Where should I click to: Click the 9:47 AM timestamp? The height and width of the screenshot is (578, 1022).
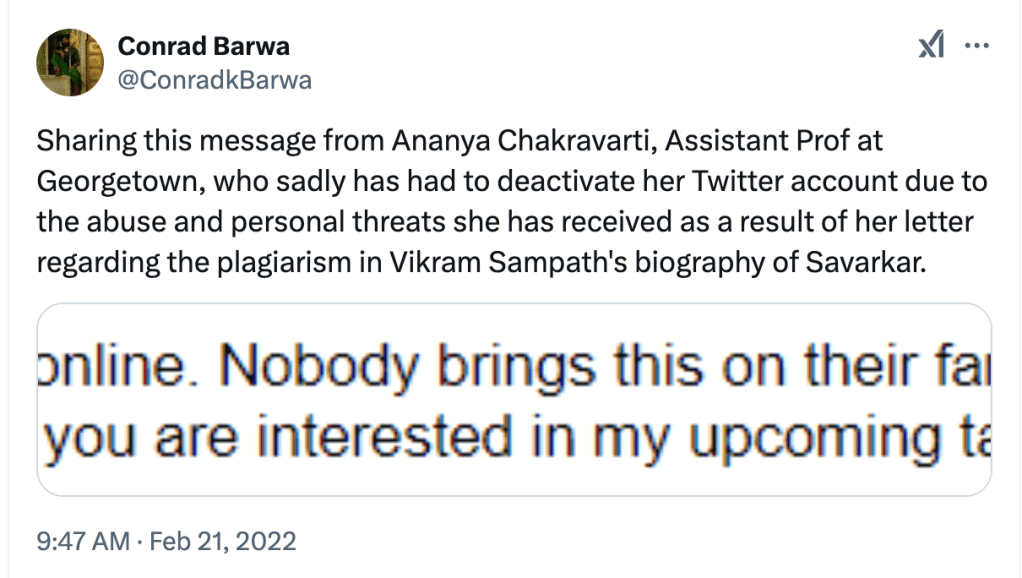pos(83,541)
